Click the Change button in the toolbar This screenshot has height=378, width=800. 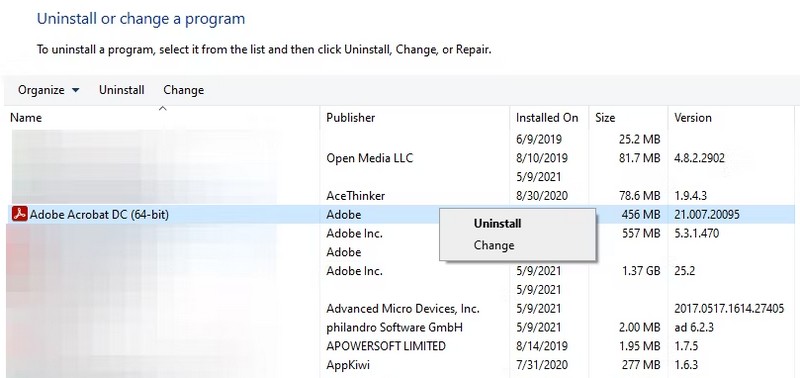coord(184,90)
